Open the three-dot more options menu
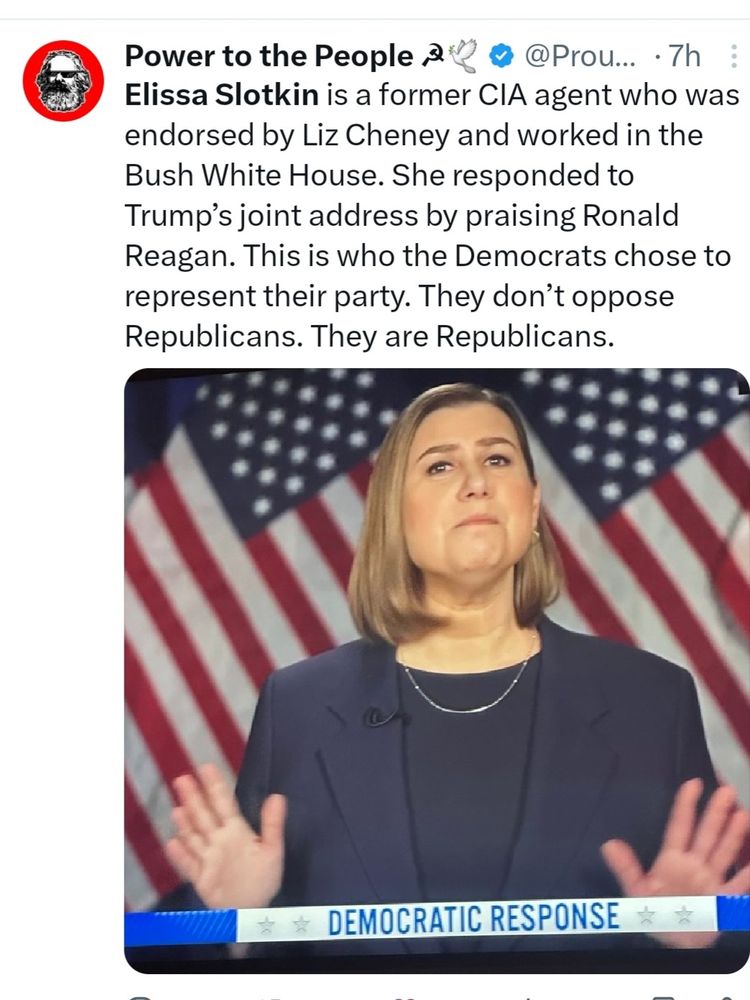This screenshot has width=750, height=1000. (x=733, y=57)
